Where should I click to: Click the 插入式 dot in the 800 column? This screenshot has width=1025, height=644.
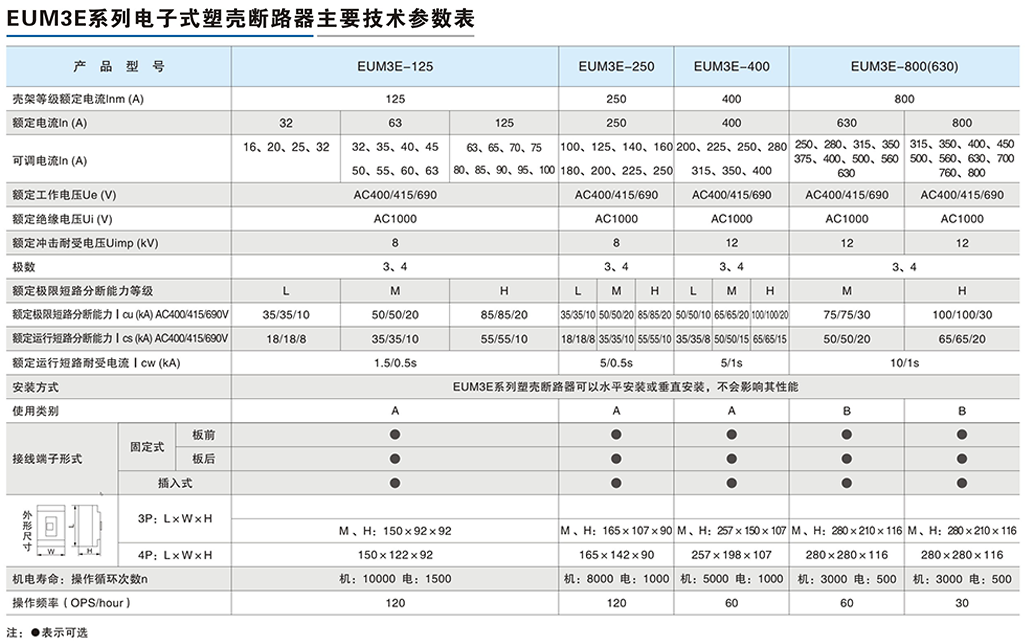click(962, 482)
